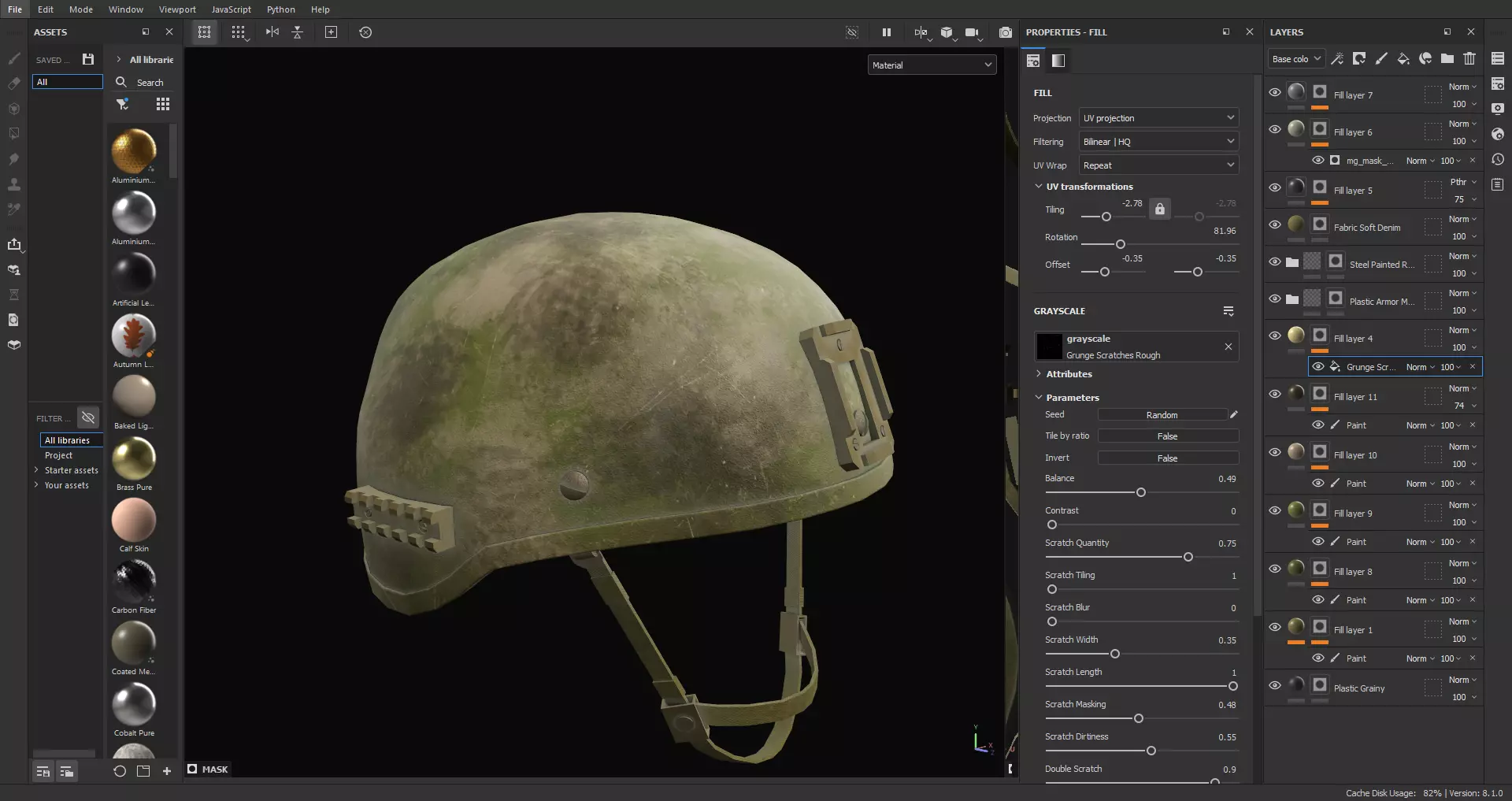Add a folder in the Layers panel
Screen dimensions: 1512x801
(1447, 58)
